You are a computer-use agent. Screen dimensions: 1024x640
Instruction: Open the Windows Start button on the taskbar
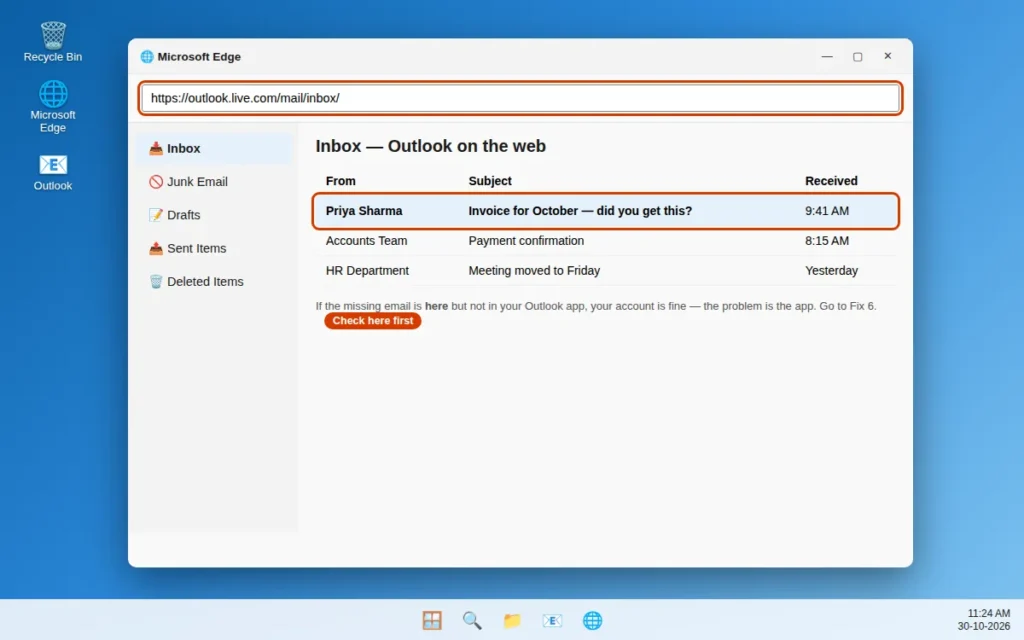tap(432, 620)
